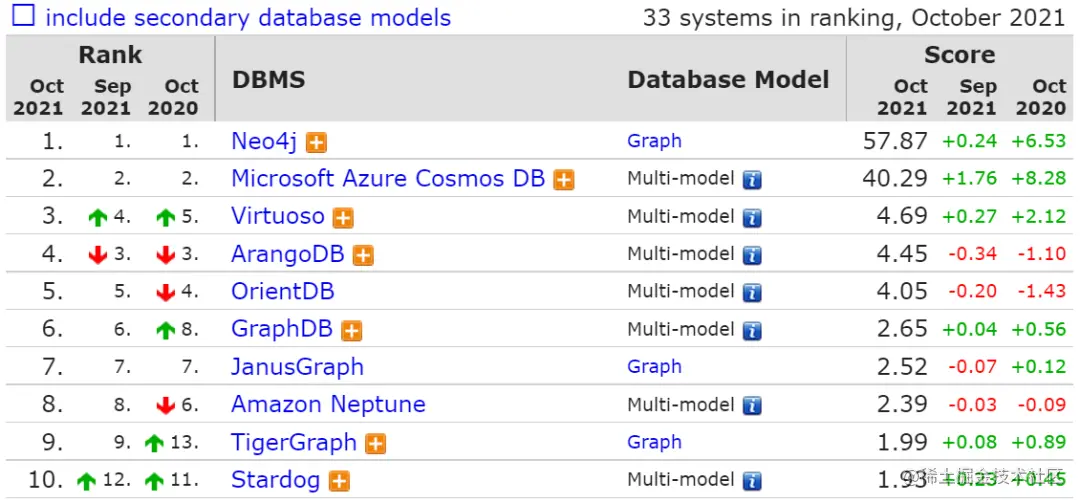
Task: Click the Graph model link for TigerGraph
Action: click(654, 442)
